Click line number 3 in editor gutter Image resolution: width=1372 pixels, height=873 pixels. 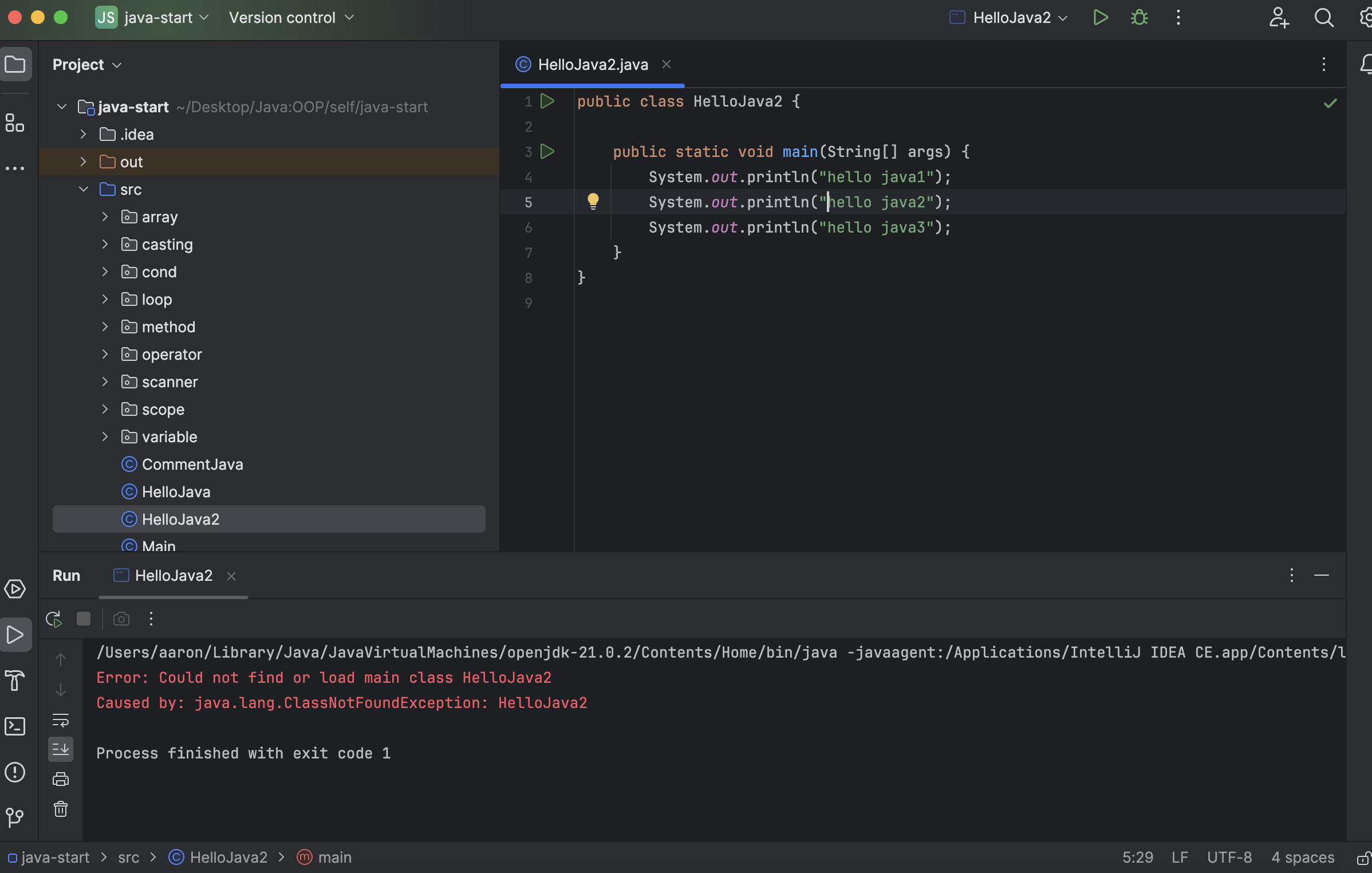coord(528,152)
